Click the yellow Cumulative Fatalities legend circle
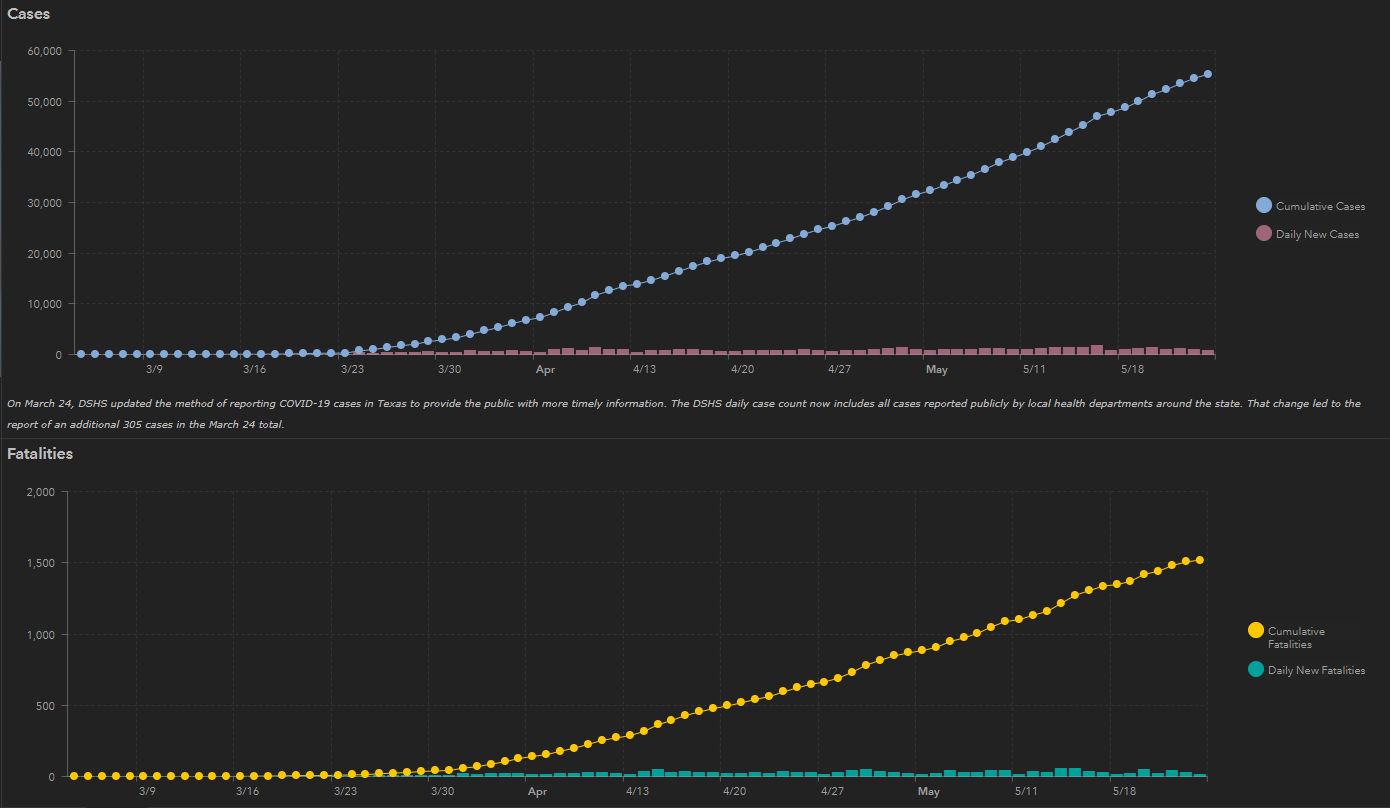Viewport: 1390px width, 808px height. [x=1256, y=630]
